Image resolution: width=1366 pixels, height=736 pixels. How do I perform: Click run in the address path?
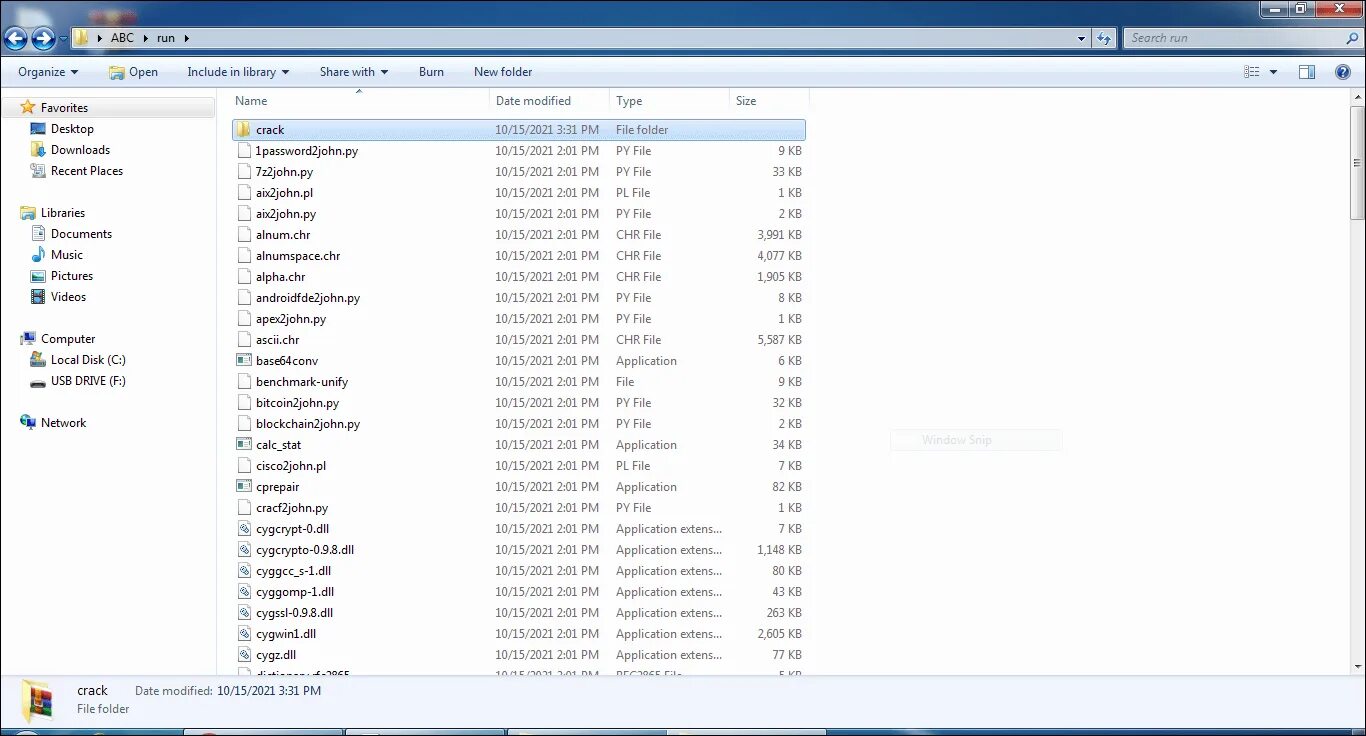pos(166,38)
